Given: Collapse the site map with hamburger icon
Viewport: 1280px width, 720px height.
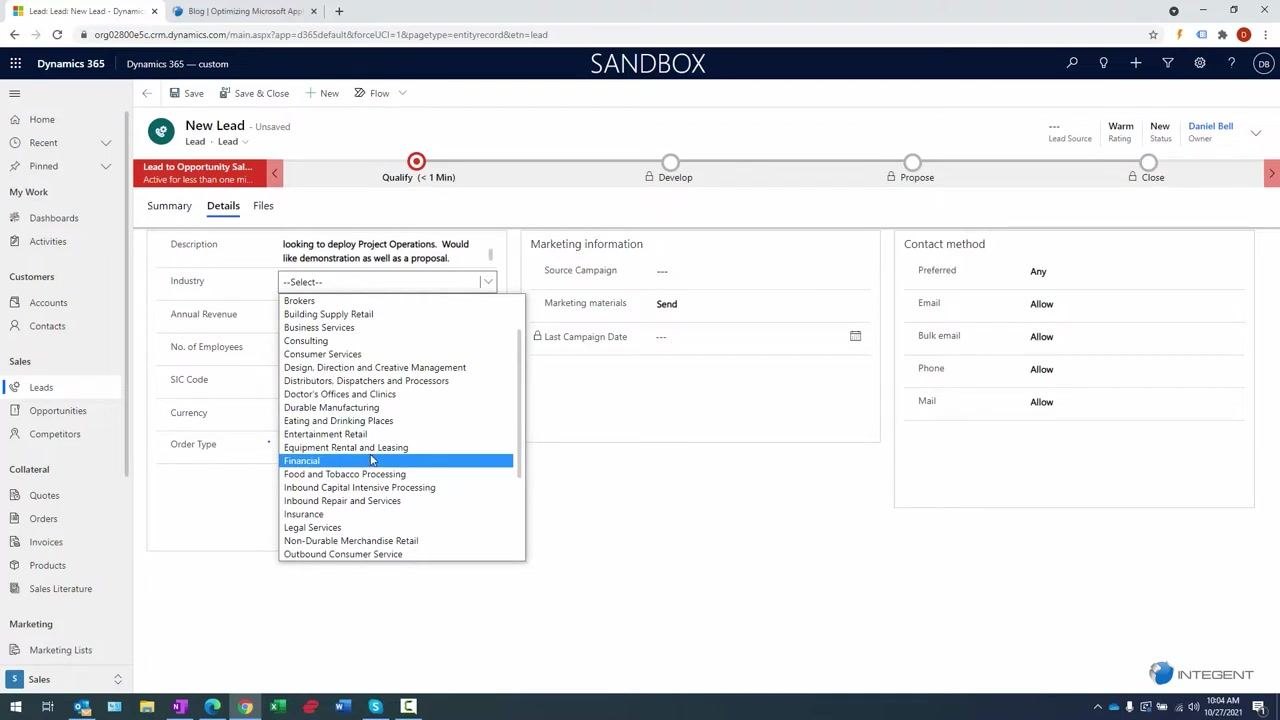Looking at the screenshot, I should [15, 93].
